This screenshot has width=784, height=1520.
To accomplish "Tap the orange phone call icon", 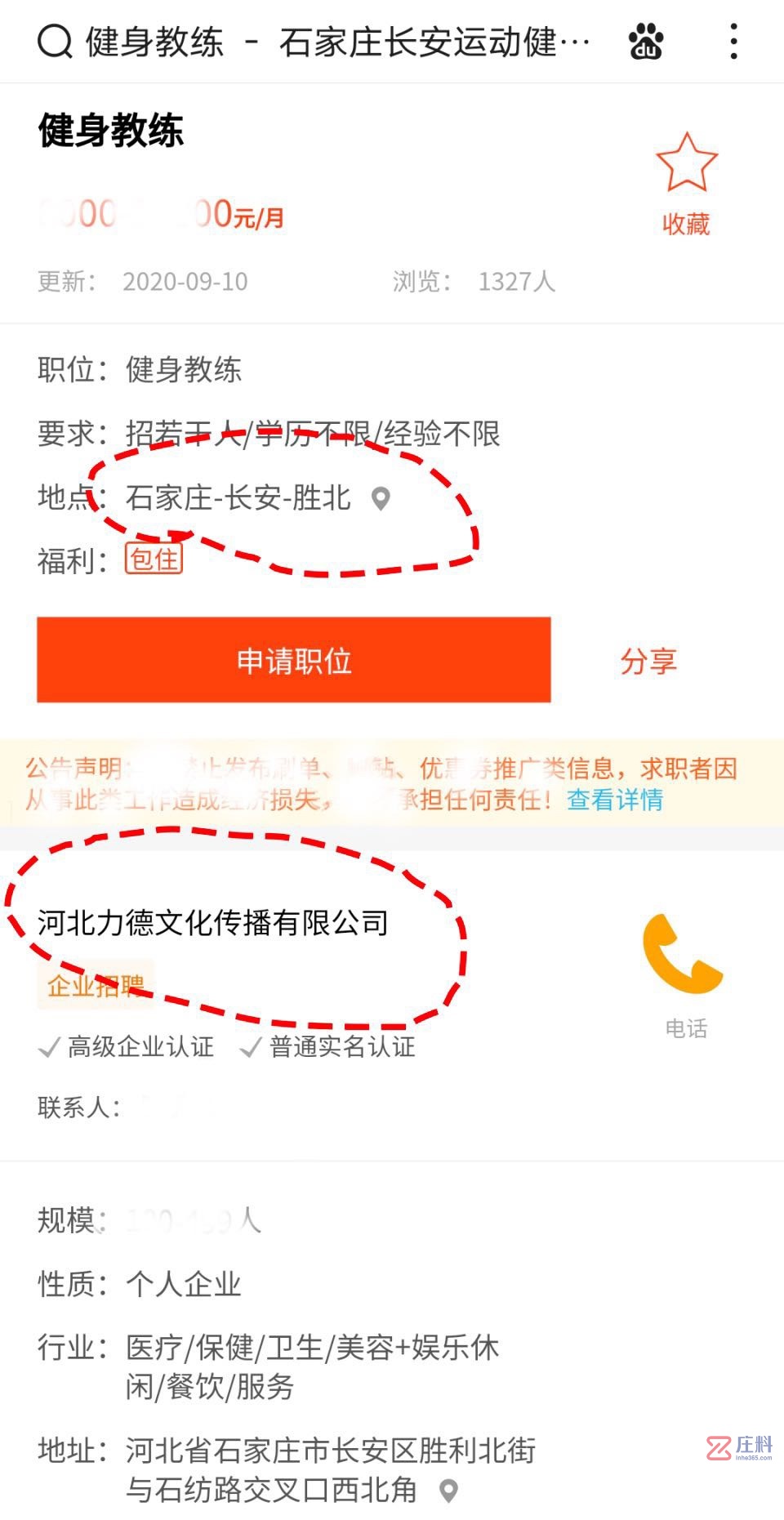I will click(683, 954).
